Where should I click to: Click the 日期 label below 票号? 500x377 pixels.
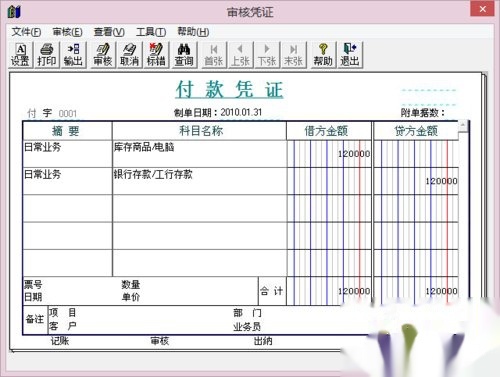pos(33,297)
